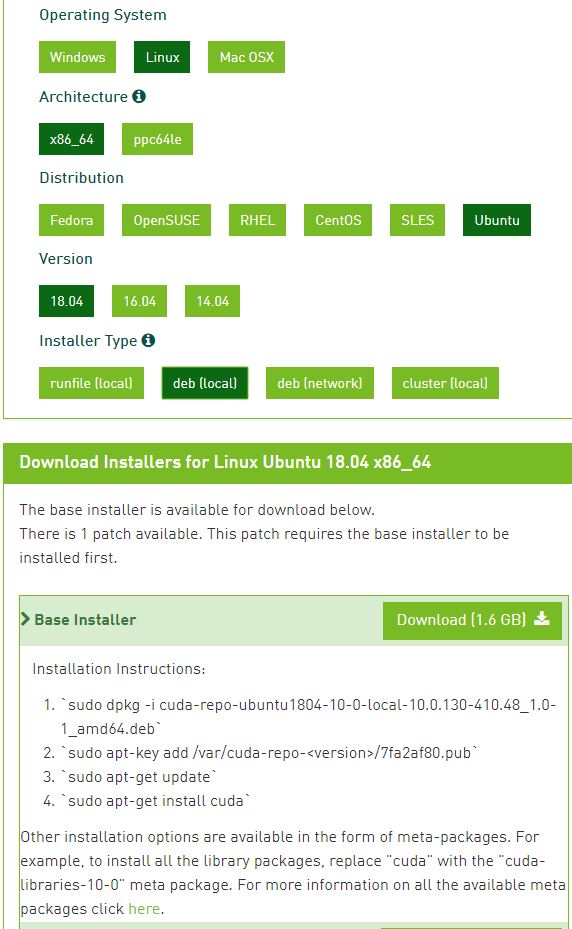Click the Base Installer heading
Image resolution: width=572 pixels, height=929 pixels.
pos(85,620)
